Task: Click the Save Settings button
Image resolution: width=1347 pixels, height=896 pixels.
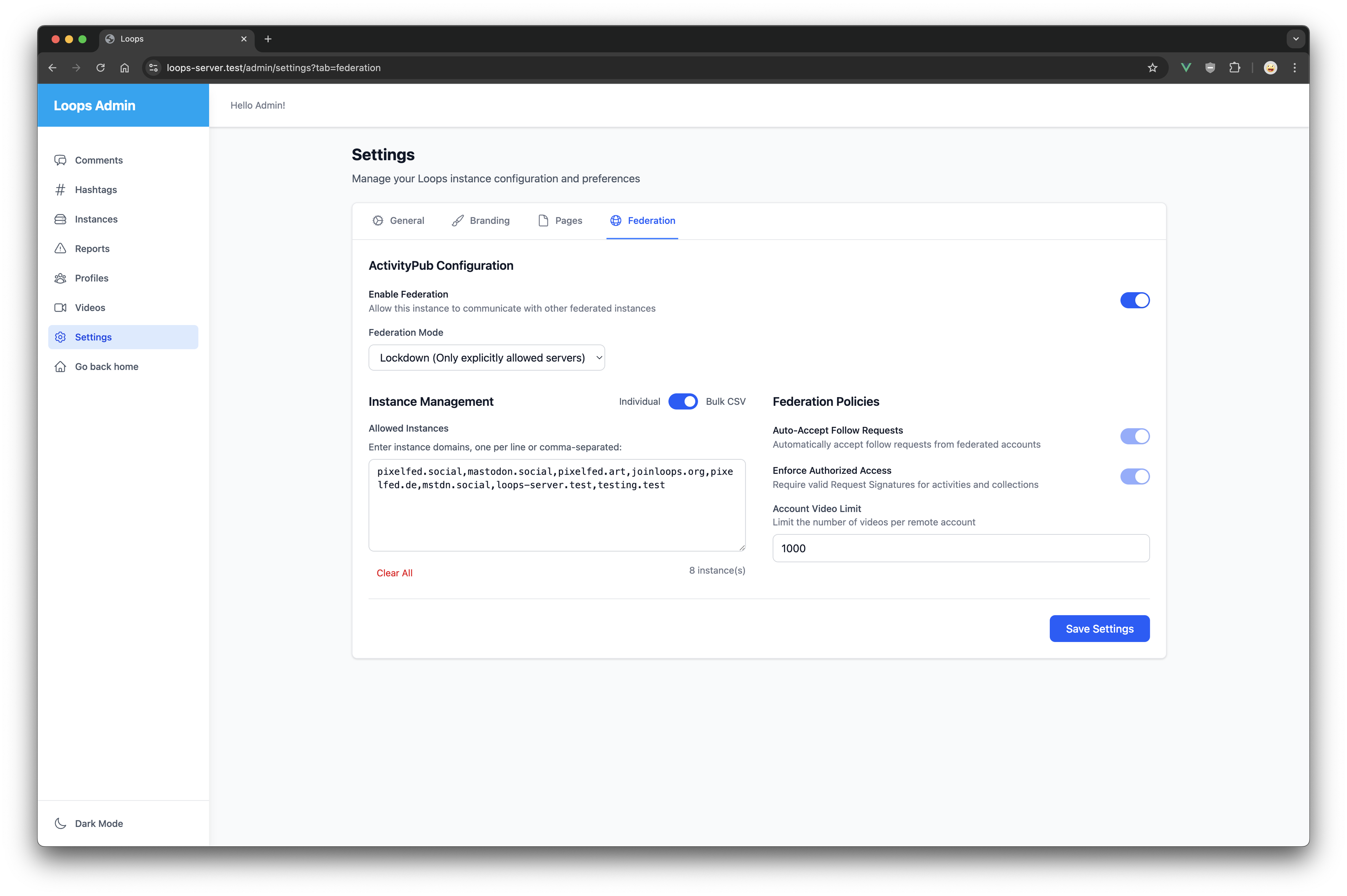Action: [x=1099, y=629]
